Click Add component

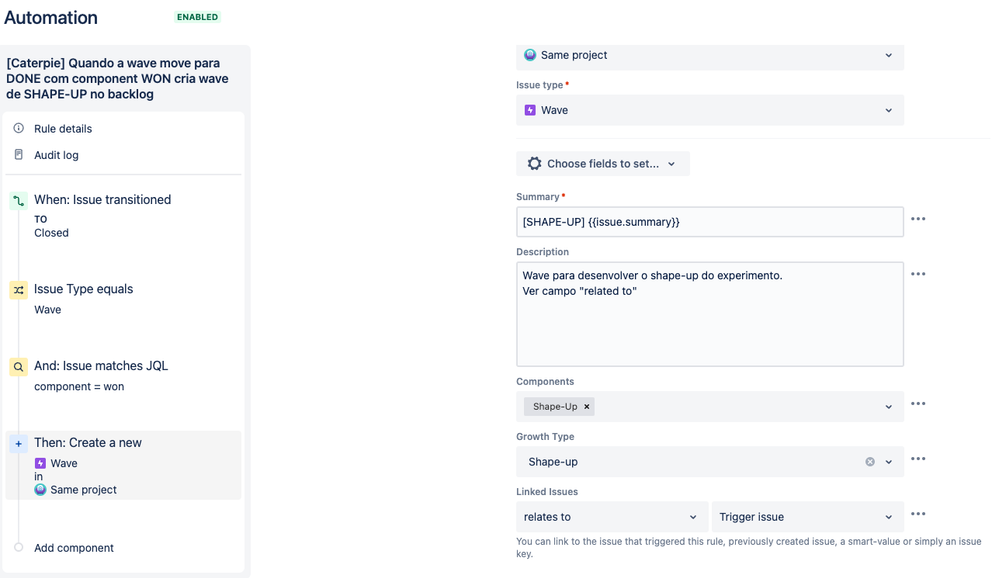(x=74, y=547)
